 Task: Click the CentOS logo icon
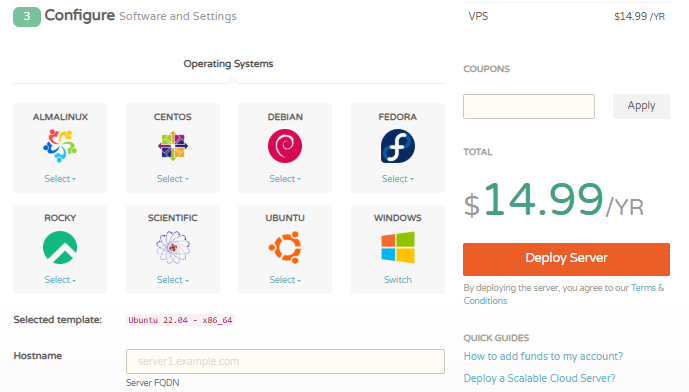[x=173, y=146]
